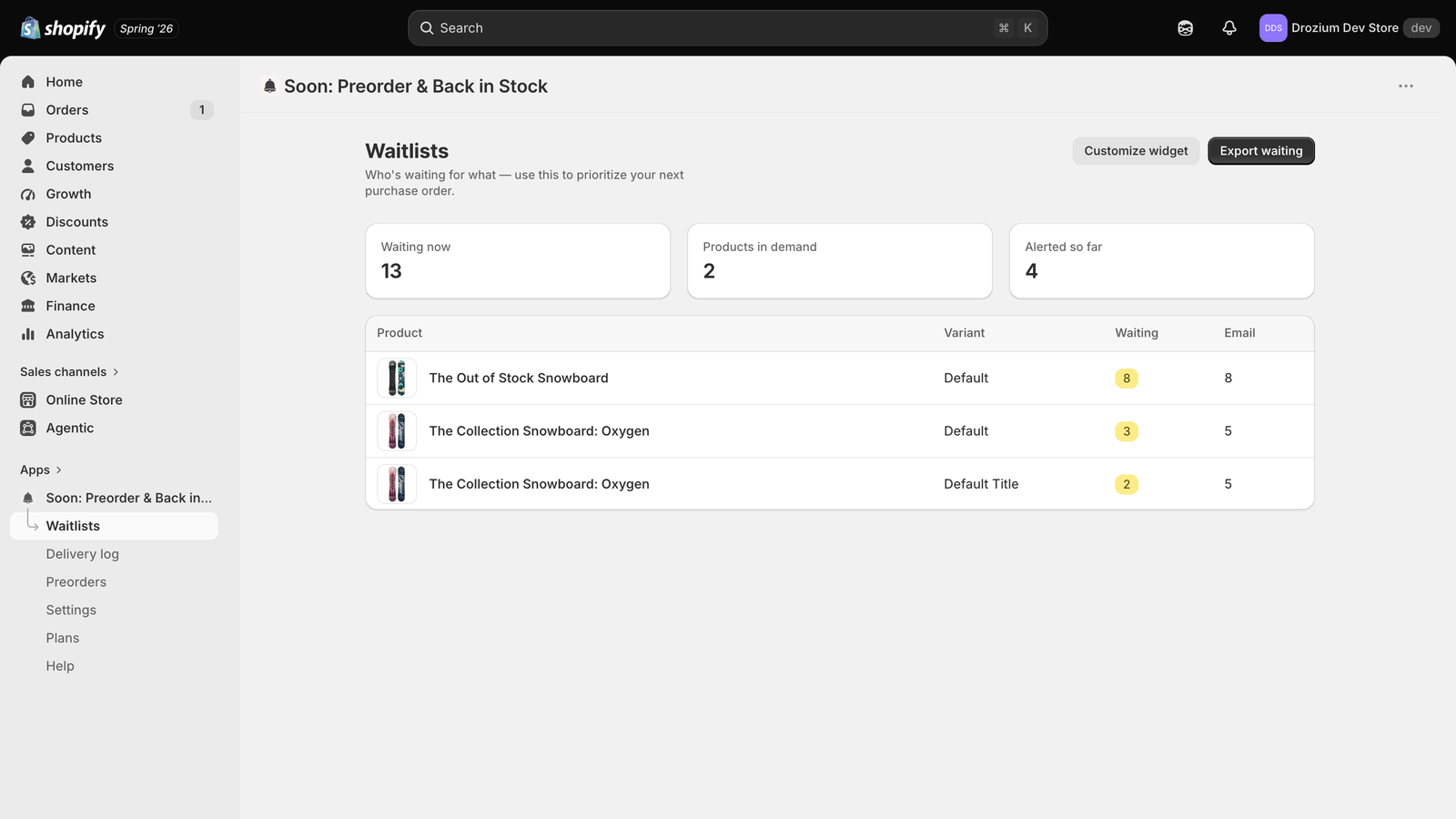Open the Plans page
The image size is (1456, 819).
[x=114, y=639]
